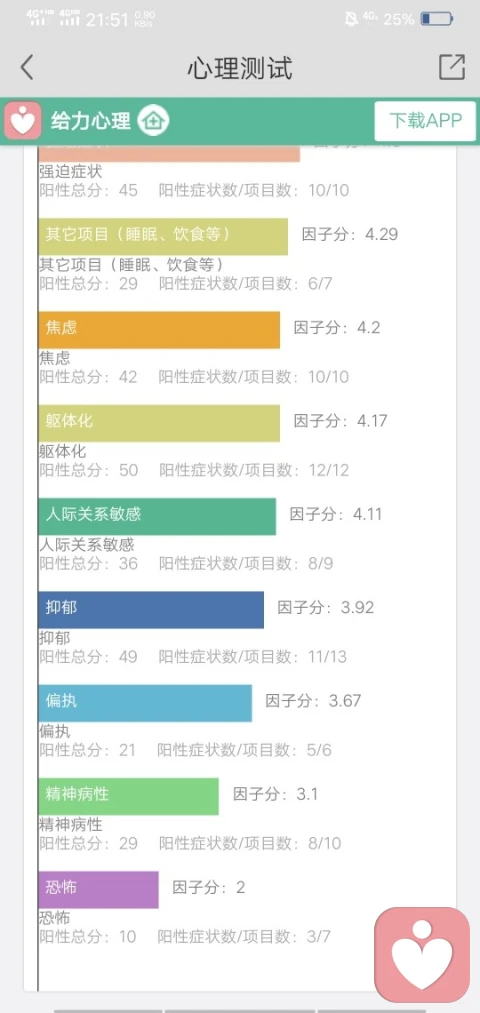Open the green home icon beside 给力心理
Viewport: 480px width, 1013px height.
click(154, 121)
